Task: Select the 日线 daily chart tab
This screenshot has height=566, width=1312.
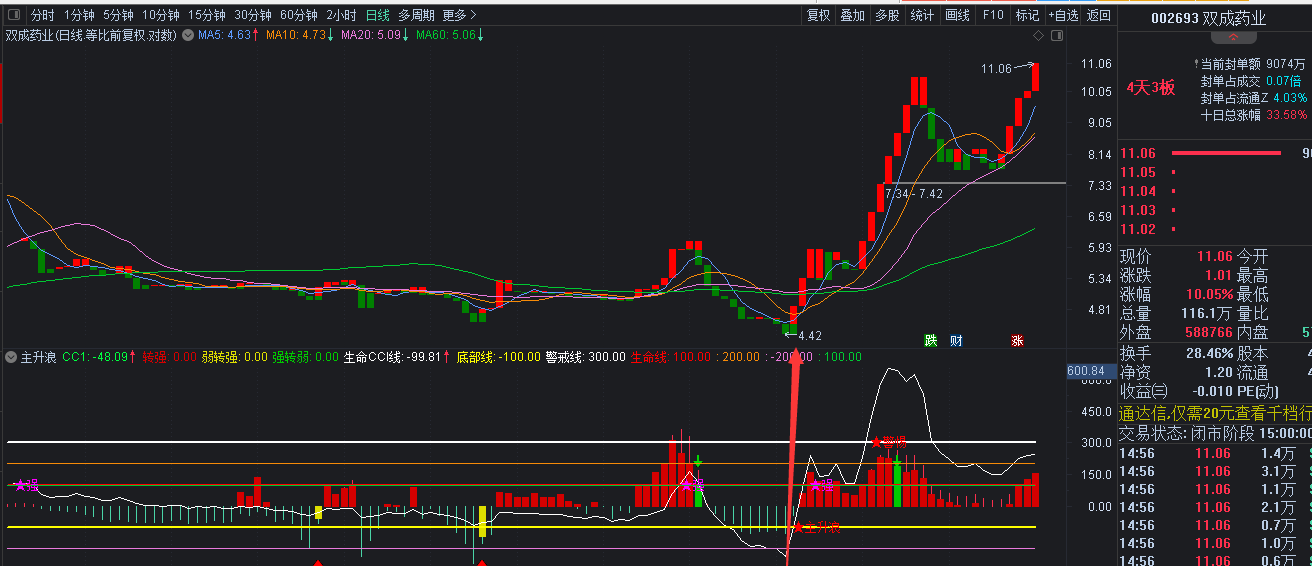Action: (377, 15)
